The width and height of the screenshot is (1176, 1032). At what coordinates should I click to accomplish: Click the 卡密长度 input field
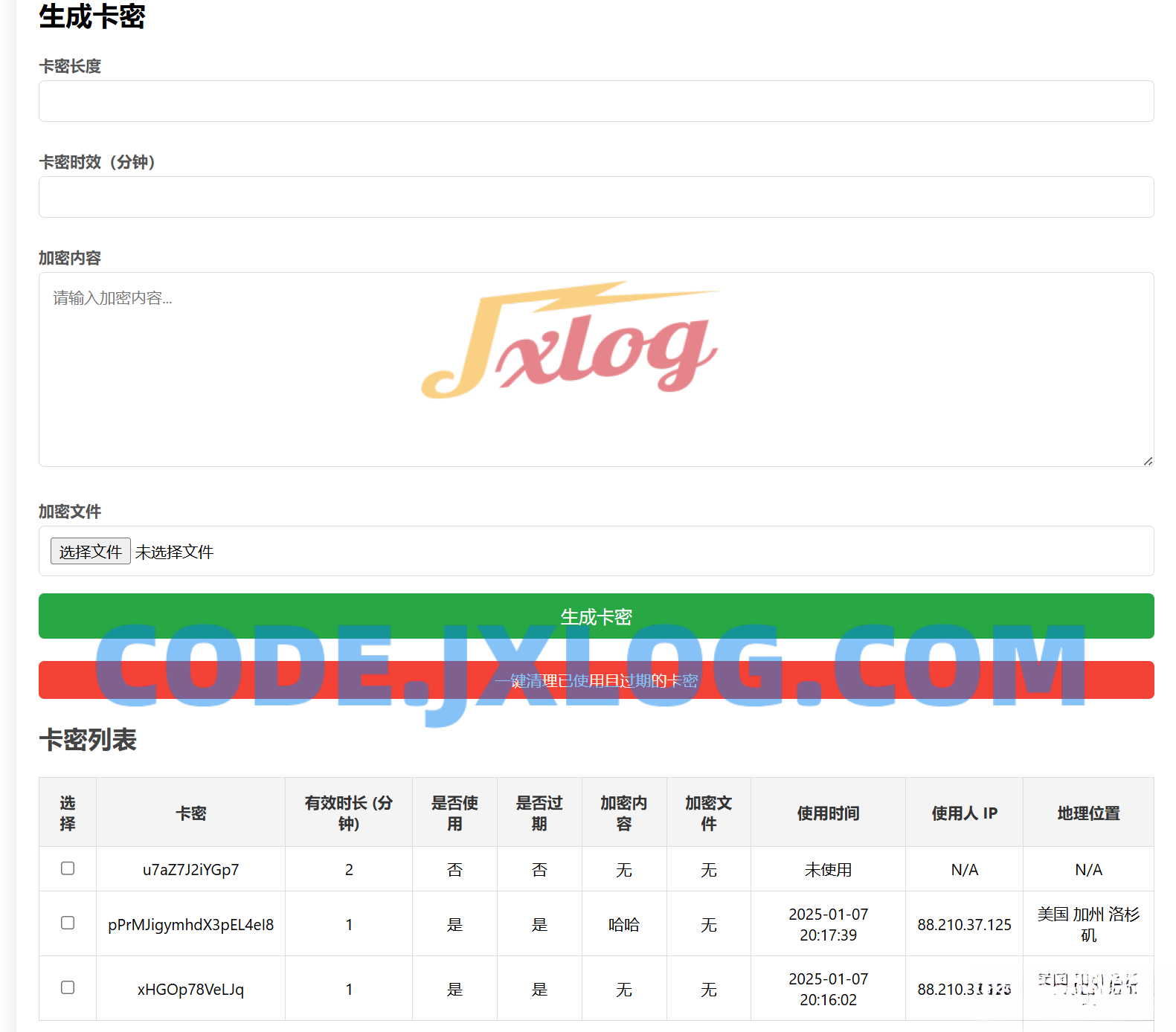tap(596, 101)
